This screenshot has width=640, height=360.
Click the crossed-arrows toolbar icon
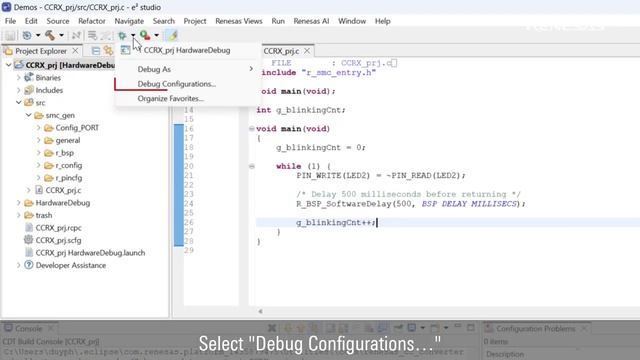point(76,36)
